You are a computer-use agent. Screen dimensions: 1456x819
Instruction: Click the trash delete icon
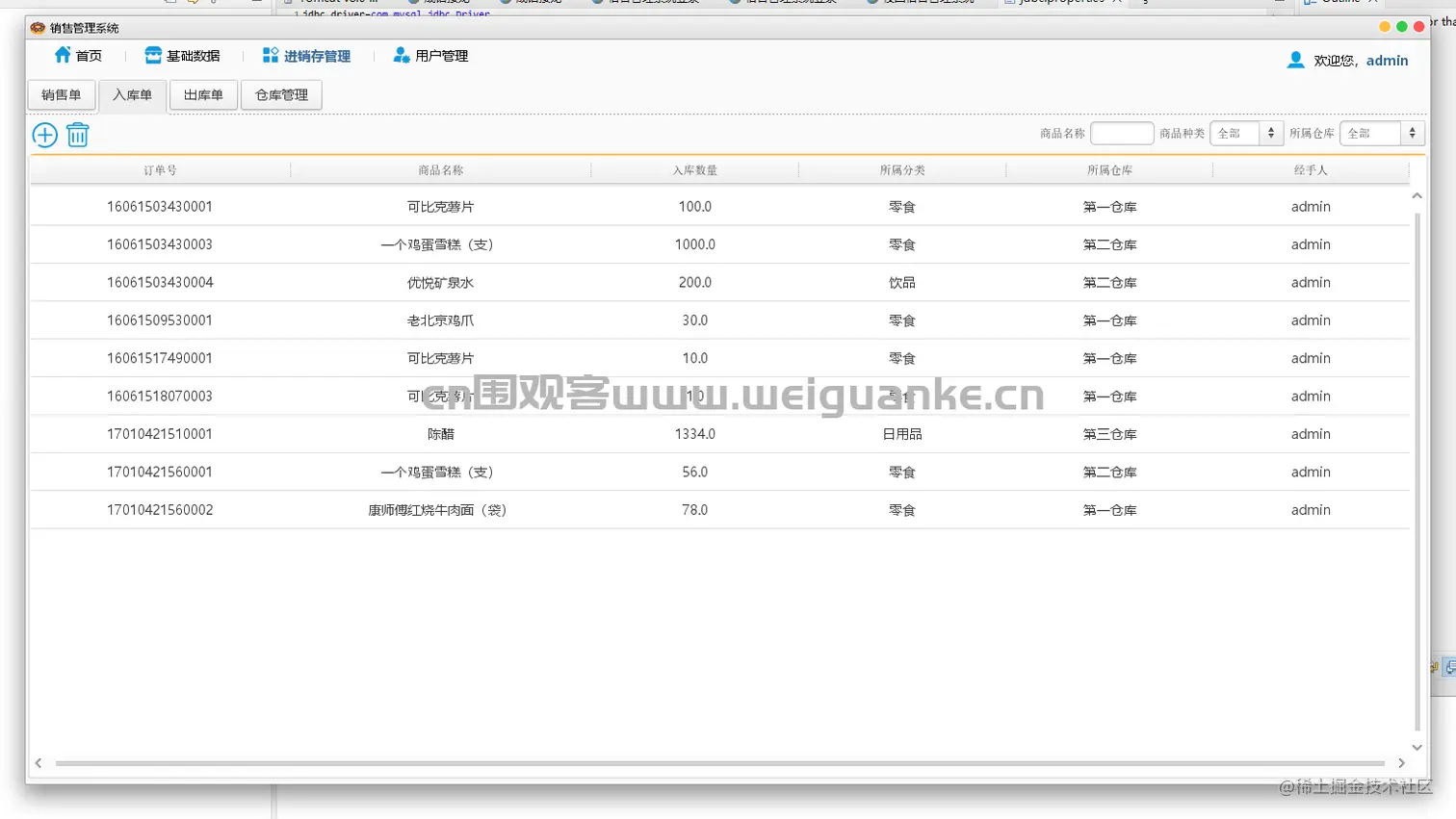click(x=78, y=135)
